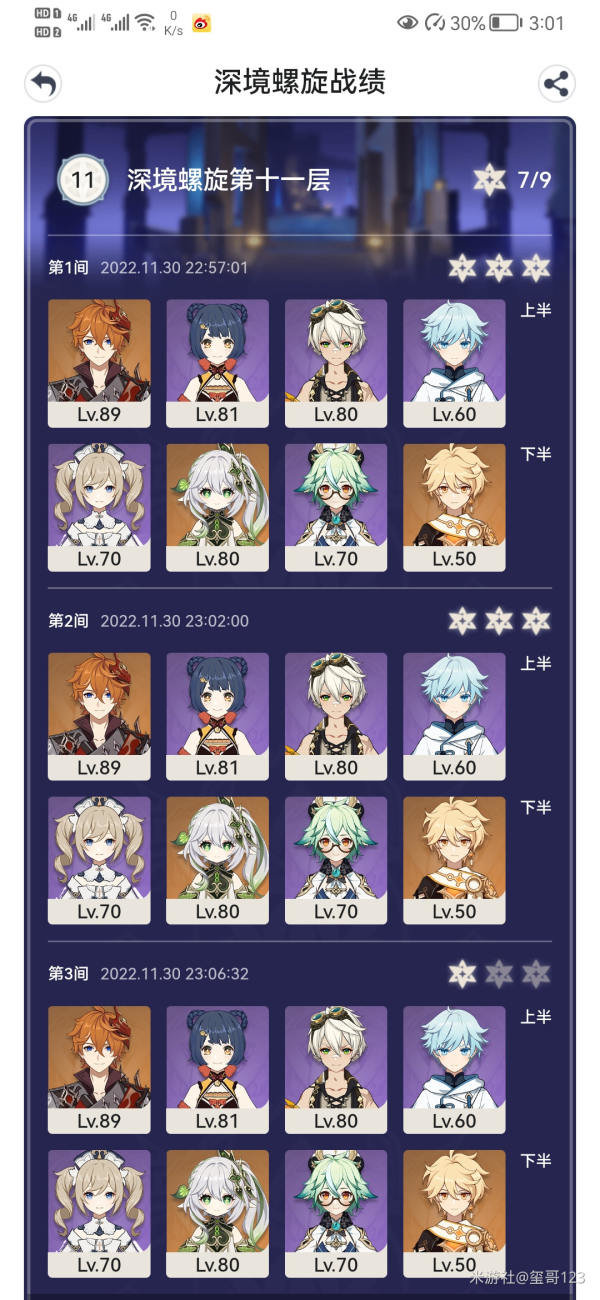600x1300 pixels.
Task: Tap the battery indicator in status bar
Action: click(x=505, y=23)
